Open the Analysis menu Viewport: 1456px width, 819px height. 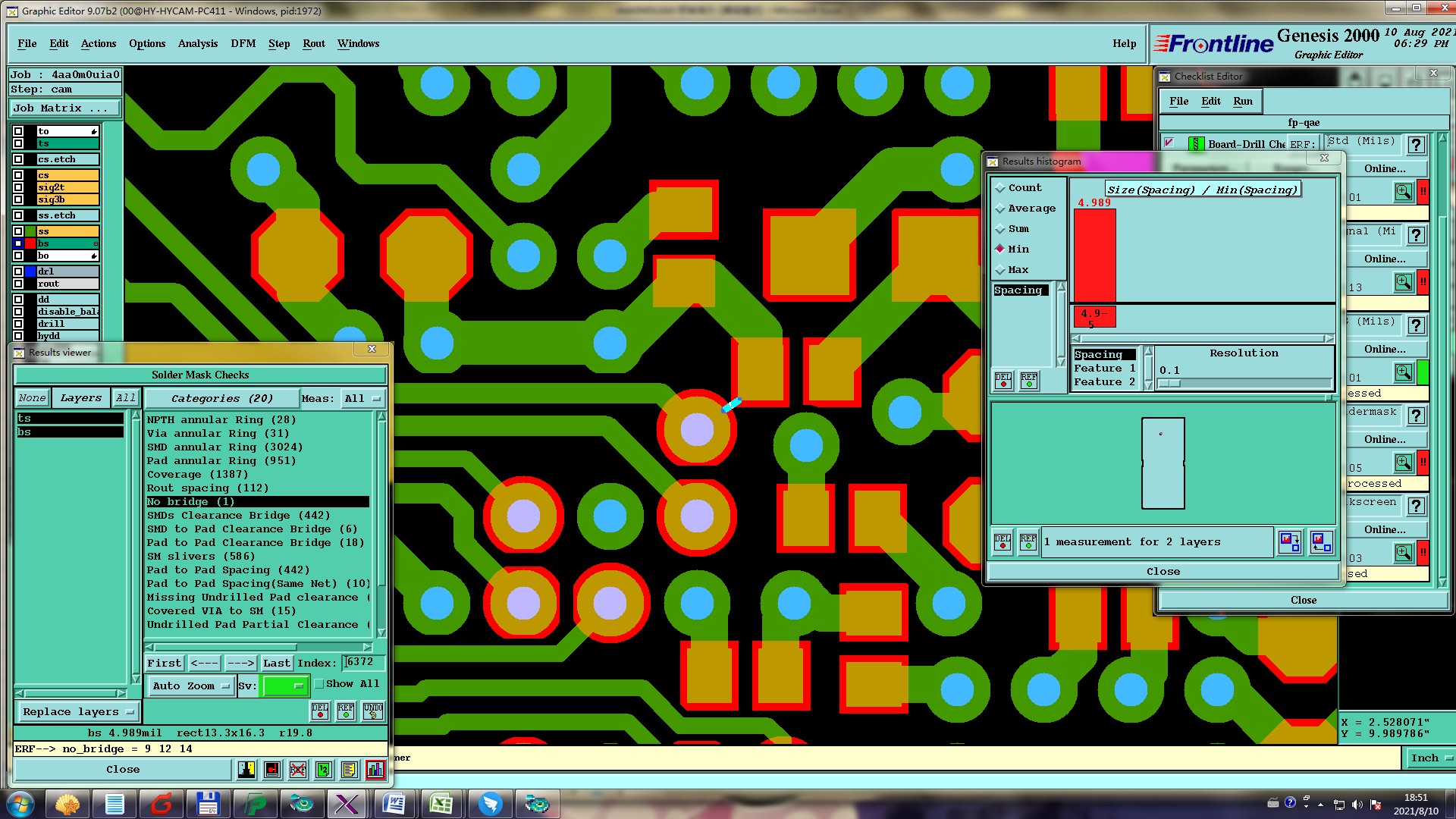198,44
